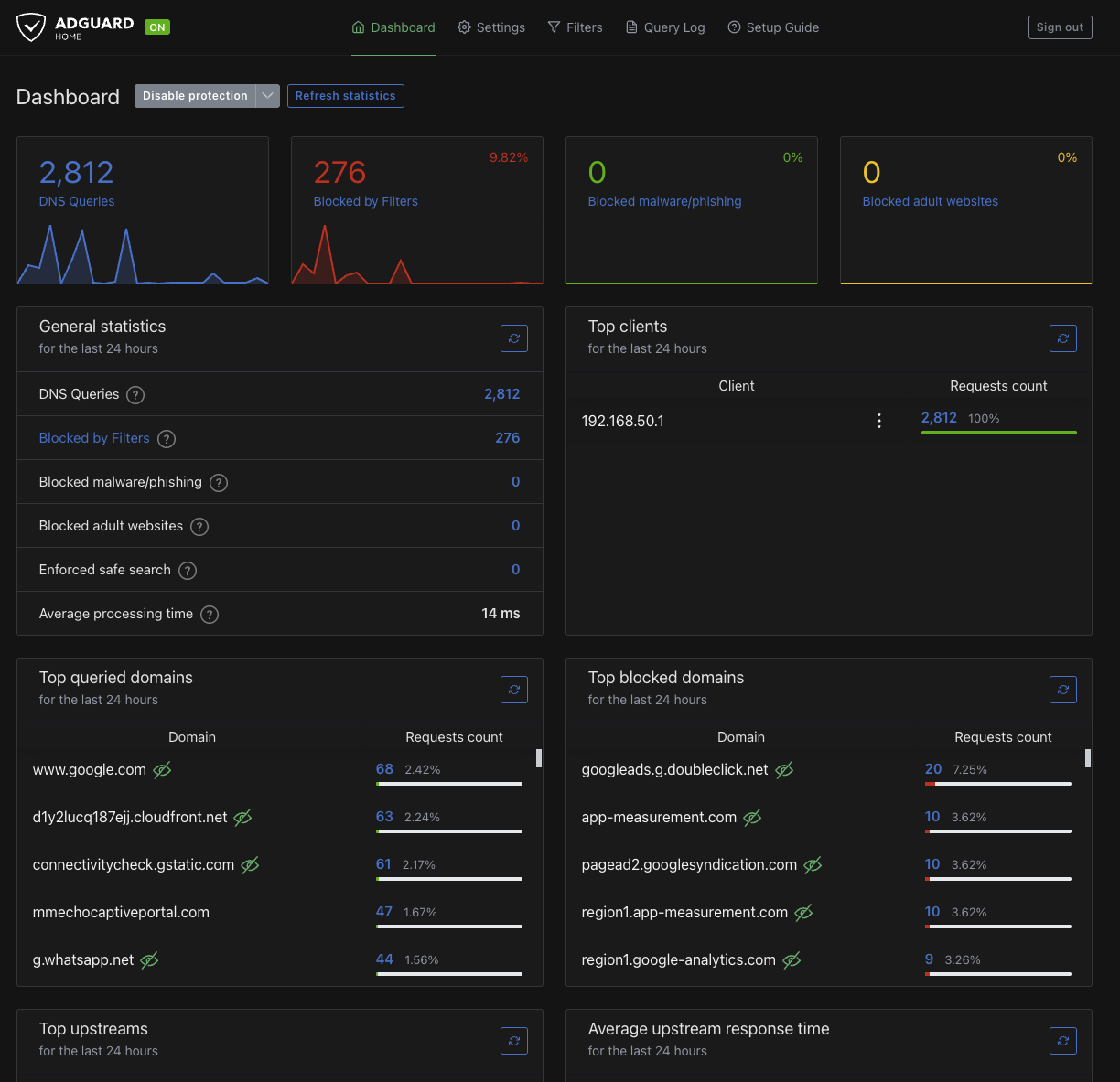Open the Filters menu
Viewport: 1120px width, 1082px height.
tap(575, 27)
